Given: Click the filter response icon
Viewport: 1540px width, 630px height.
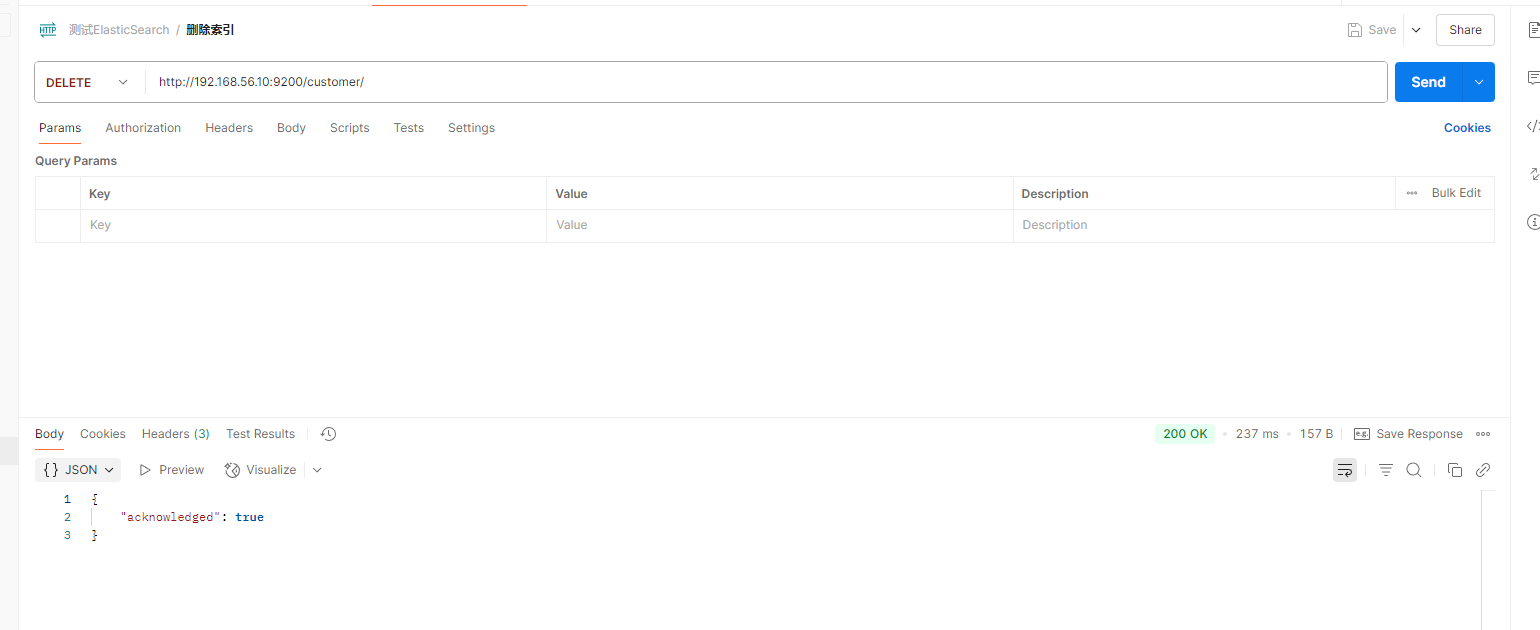Looking at the screenshot, I should [1386, 470].
